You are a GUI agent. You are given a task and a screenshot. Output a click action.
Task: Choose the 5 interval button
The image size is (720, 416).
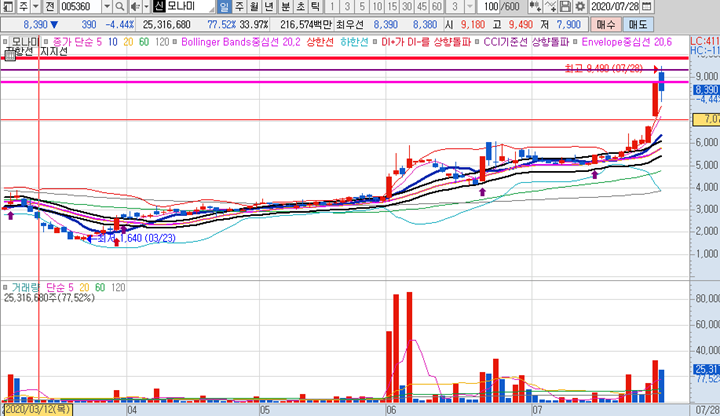(362, 6)
